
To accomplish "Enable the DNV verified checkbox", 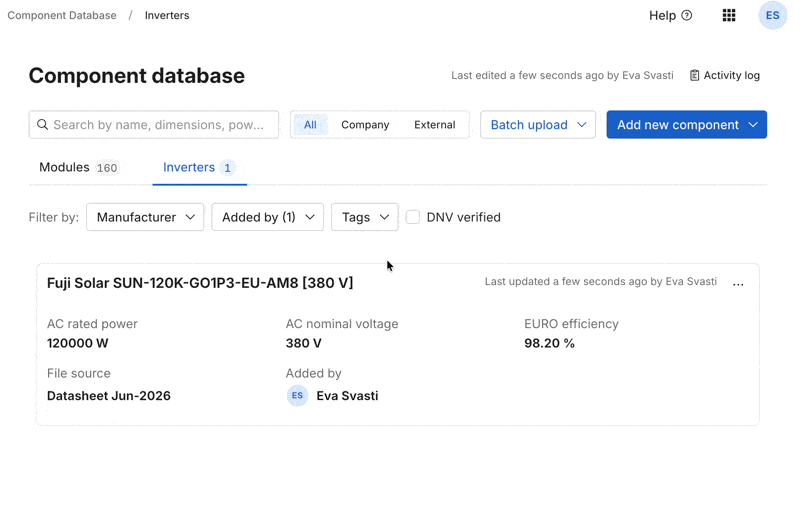I will click(413, 217).
